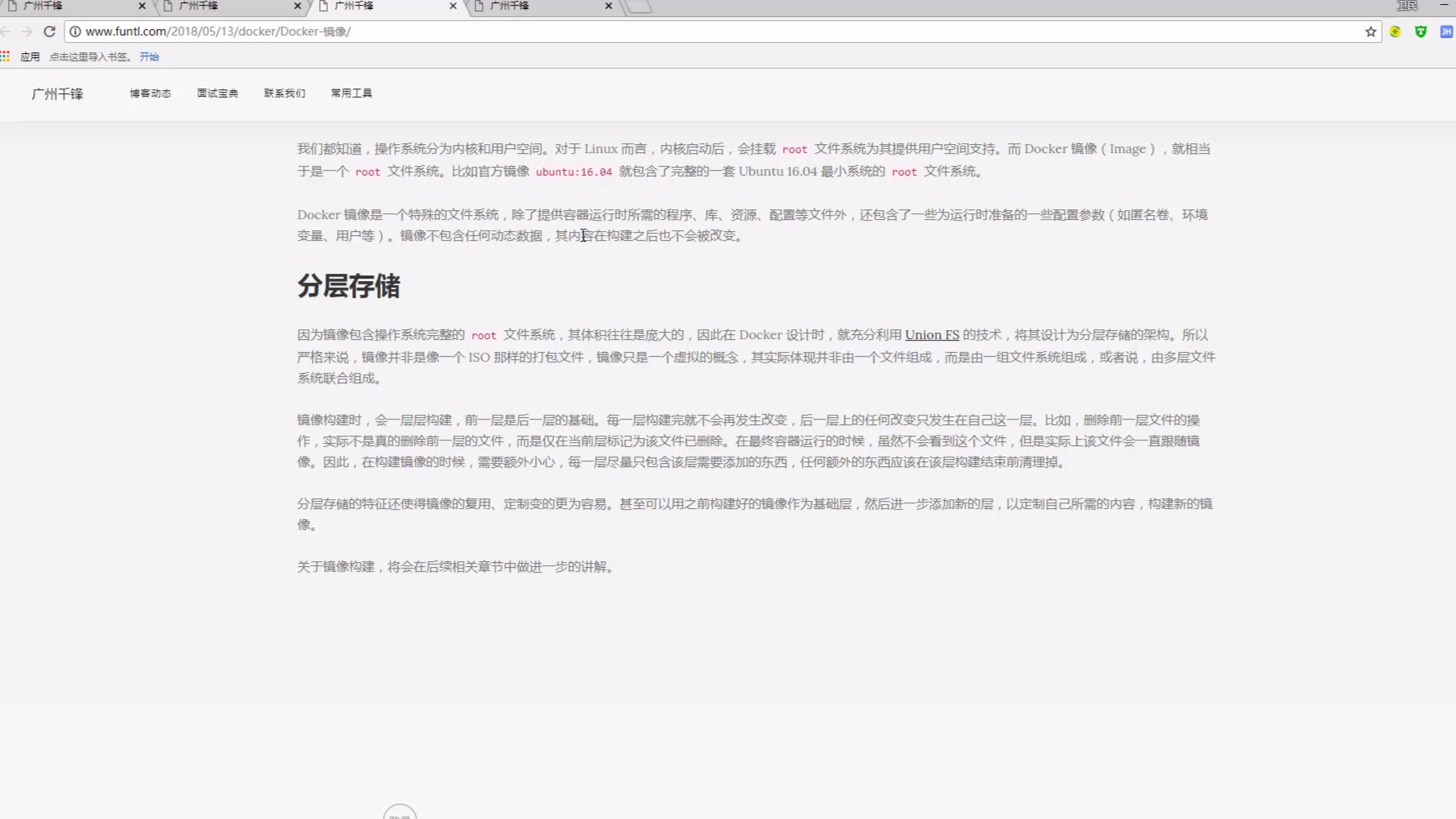The height and width of the screenshot is (819, 1456).
Task: View site information icon in address bar
Action: 75,31
